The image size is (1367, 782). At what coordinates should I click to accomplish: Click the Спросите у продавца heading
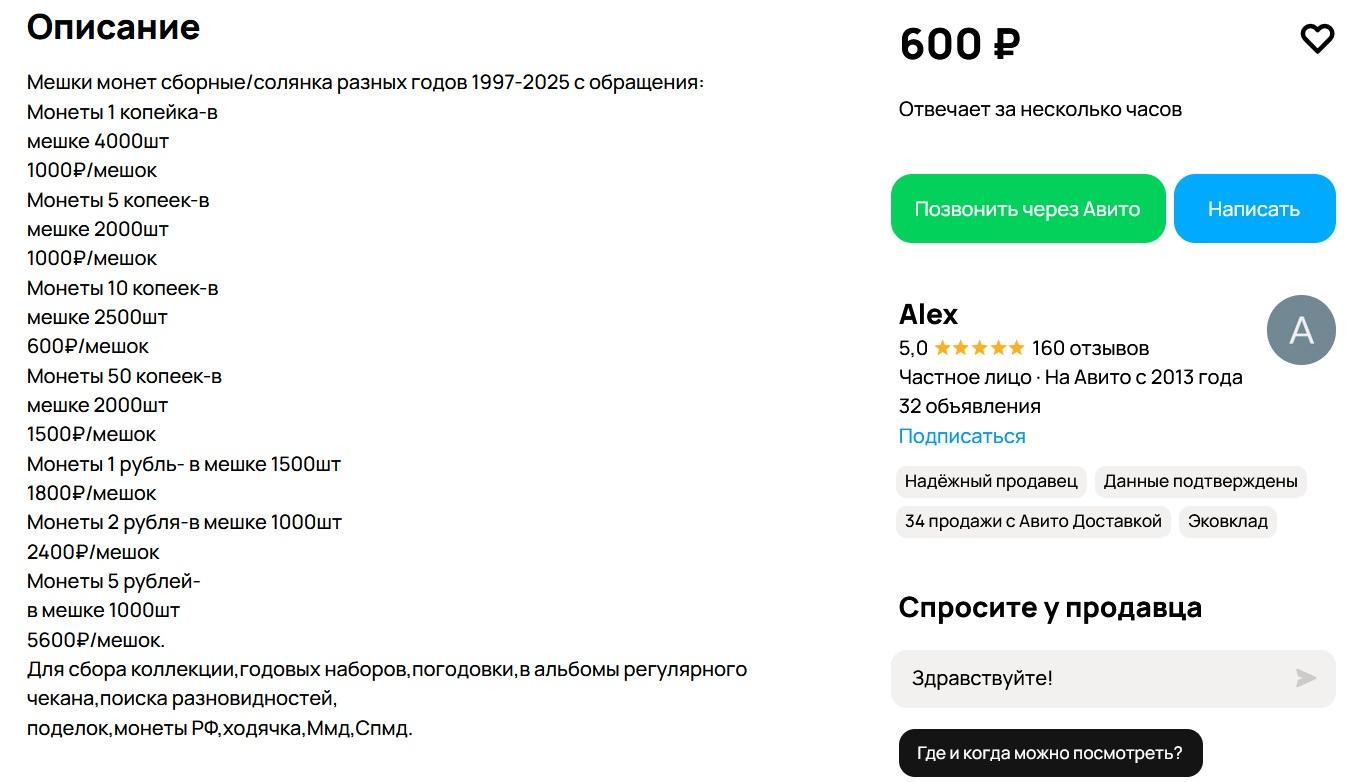coord(1050,607)
